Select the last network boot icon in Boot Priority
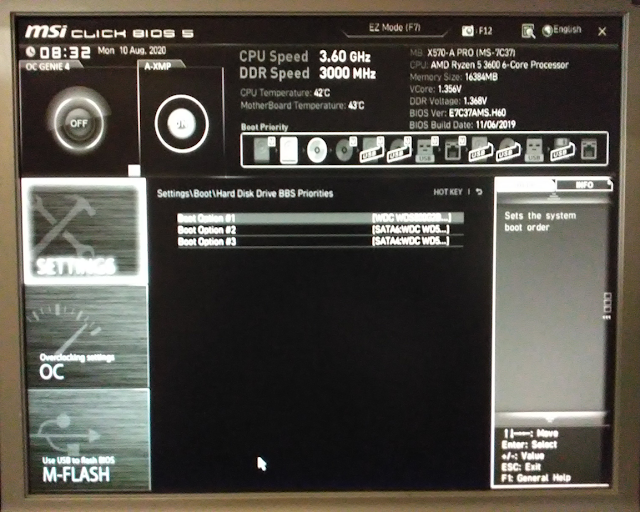Screen dimensions: 640x512 [x=588, y=150]
